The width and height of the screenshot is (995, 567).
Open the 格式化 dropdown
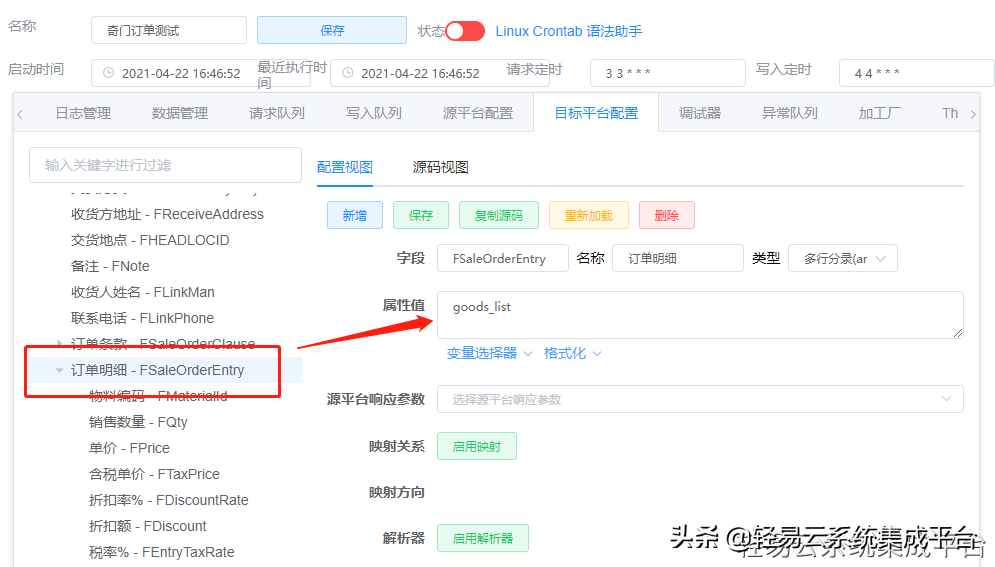tap(572, 353)
